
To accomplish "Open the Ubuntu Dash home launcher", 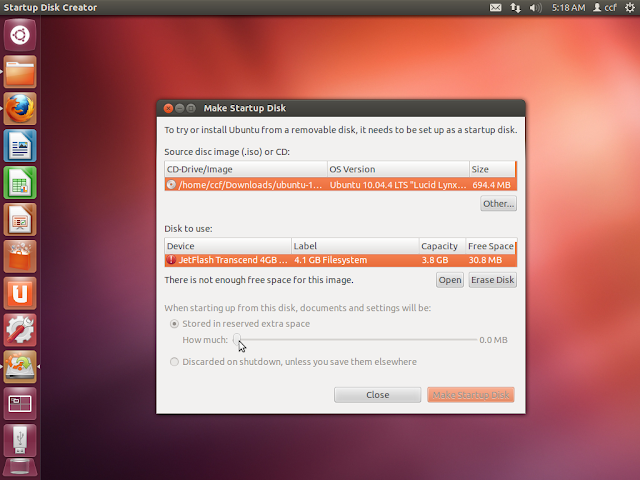I will click(20, 35).
